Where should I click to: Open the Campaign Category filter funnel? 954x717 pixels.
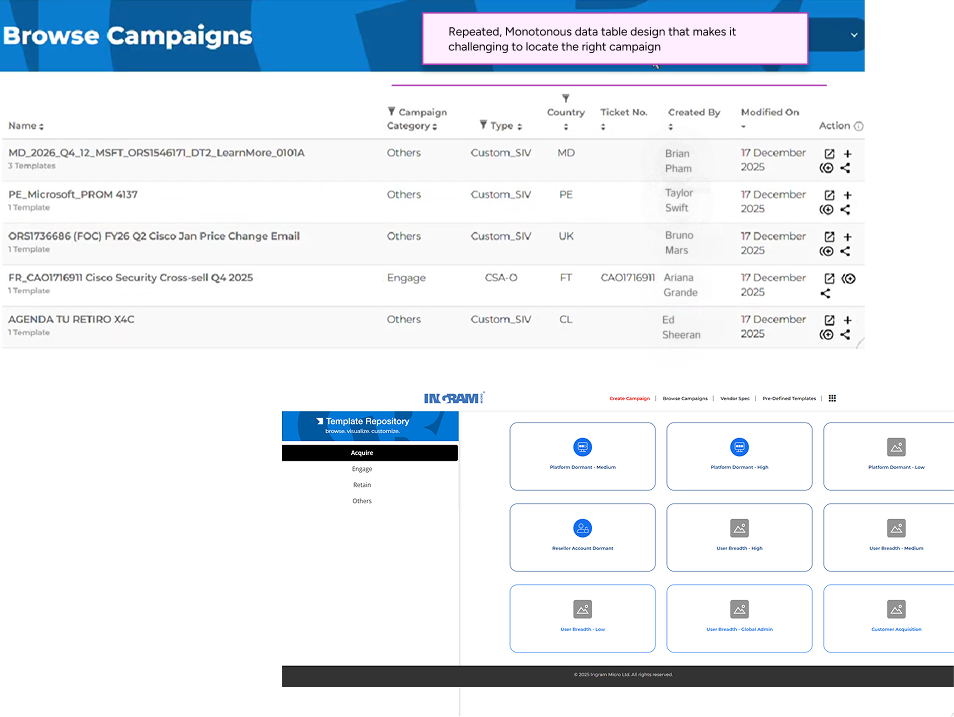click(x=391, y=111)
